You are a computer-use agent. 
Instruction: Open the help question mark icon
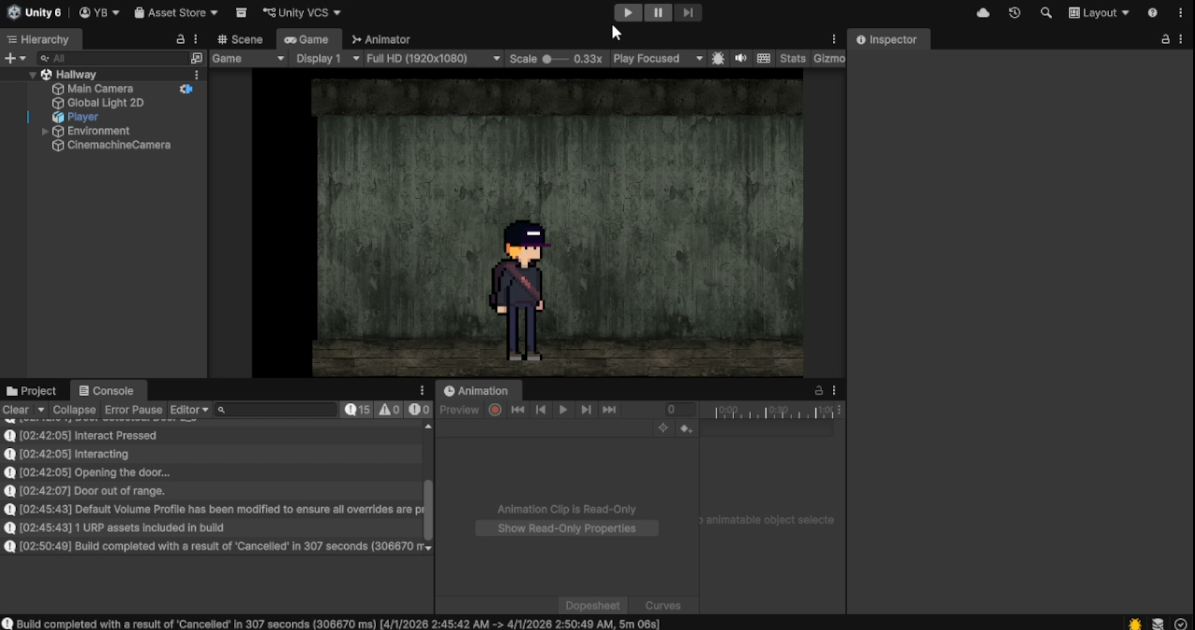(1152, 12)
